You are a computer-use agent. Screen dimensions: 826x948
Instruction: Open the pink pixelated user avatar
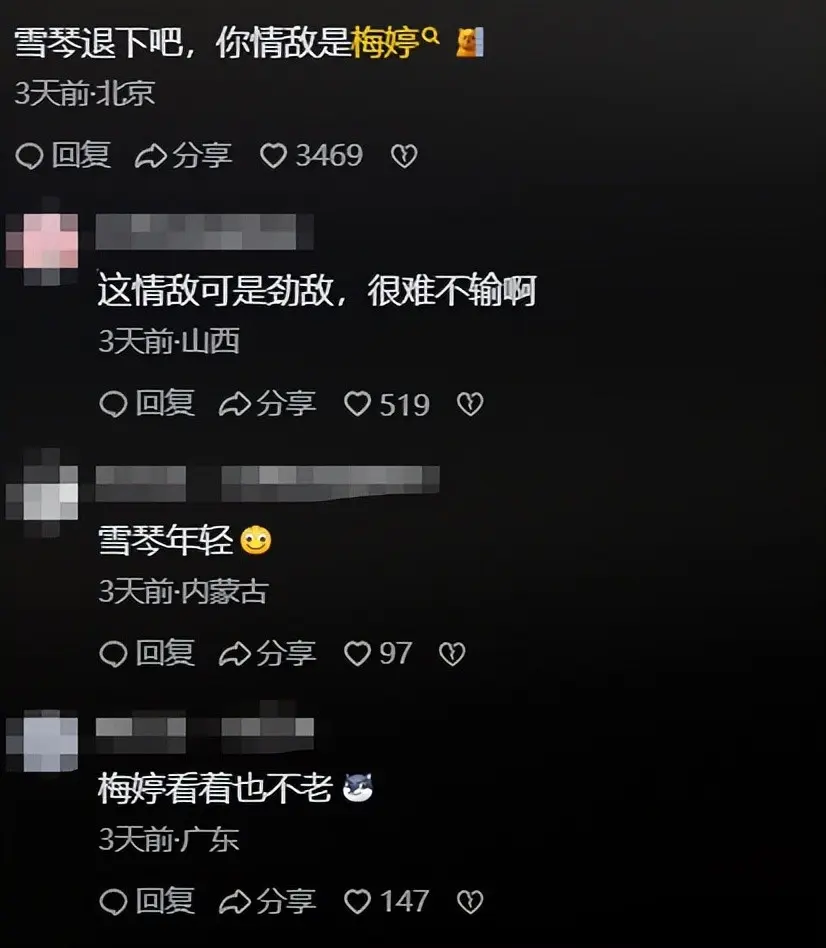click(x=42, y=241)
